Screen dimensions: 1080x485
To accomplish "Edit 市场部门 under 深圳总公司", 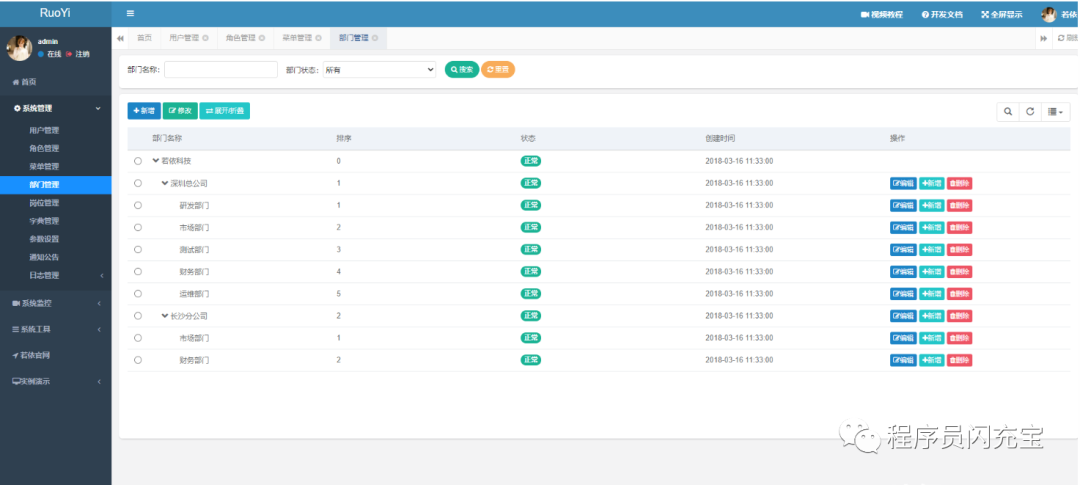I will coord(903,227).
